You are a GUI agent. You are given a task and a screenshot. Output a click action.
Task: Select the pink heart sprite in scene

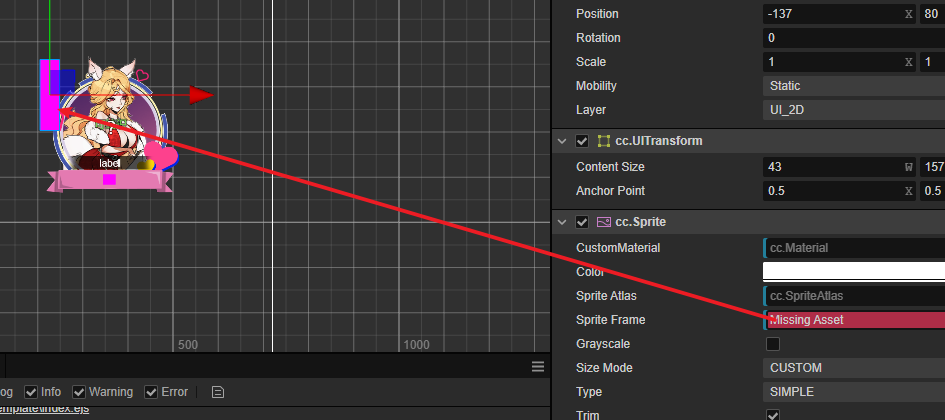(161, 155)
